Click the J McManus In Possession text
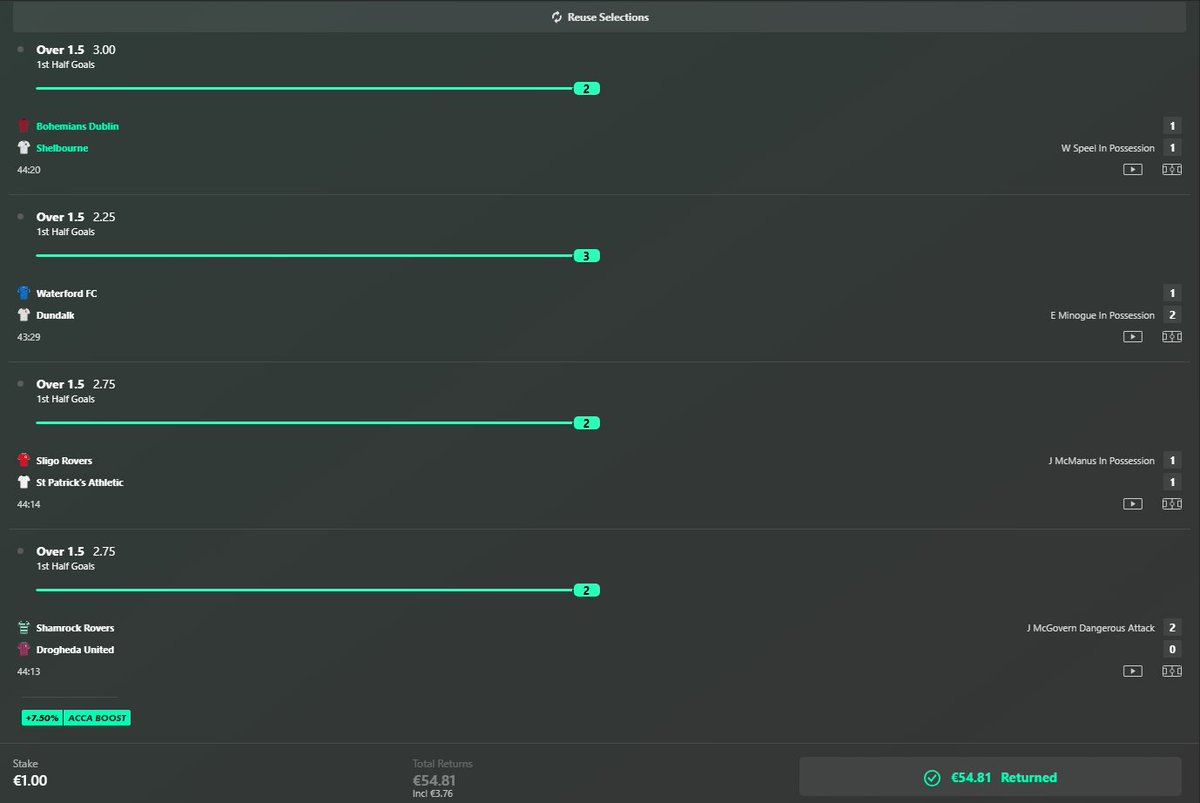This screenshot has width=1200, height=803. (x=1101, y=460)
